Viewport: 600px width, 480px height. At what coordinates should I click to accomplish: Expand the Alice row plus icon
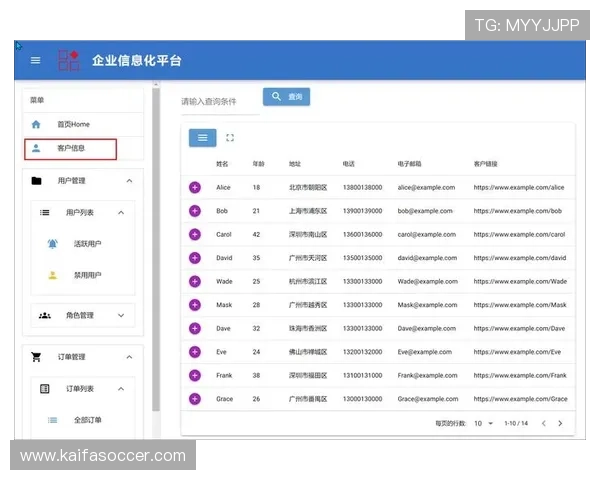coord(195,188)
